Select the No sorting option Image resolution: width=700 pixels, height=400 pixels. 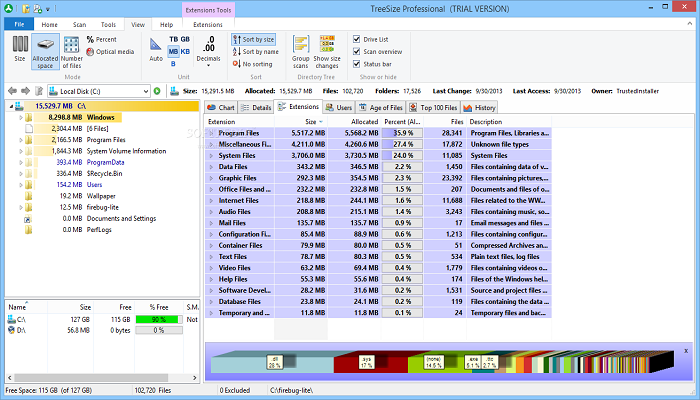(252, 64)
